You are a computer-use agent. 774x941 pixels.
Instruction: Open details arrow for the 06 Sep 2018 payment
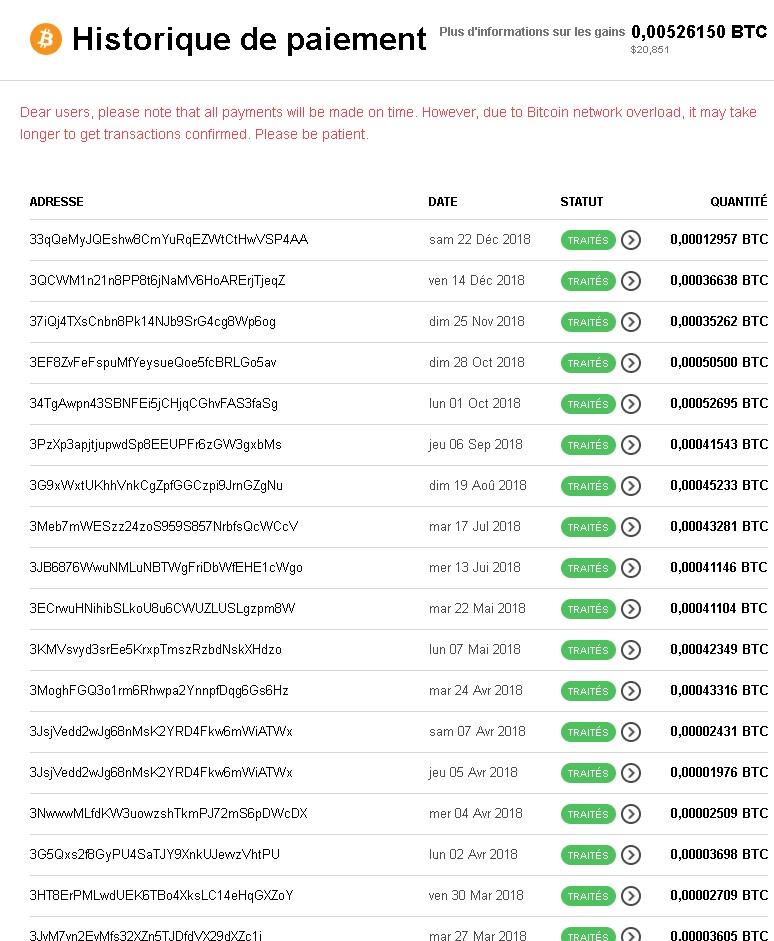631,445
